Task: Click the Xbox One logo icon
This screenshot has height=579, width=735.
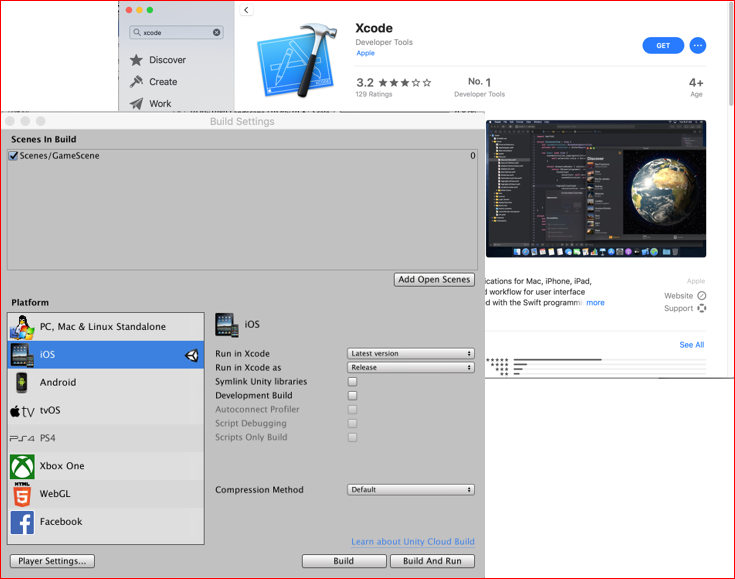Action: click(x=22, y=466)
